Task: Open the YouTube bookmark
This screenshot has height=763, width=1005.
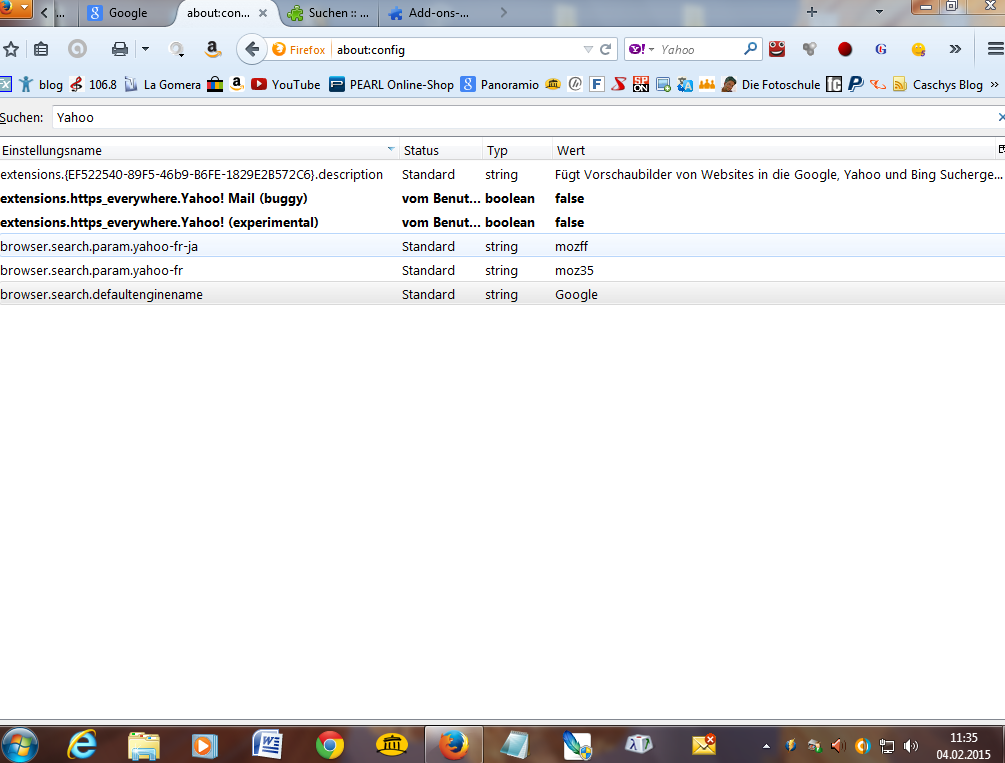Action: pos(286,85)
